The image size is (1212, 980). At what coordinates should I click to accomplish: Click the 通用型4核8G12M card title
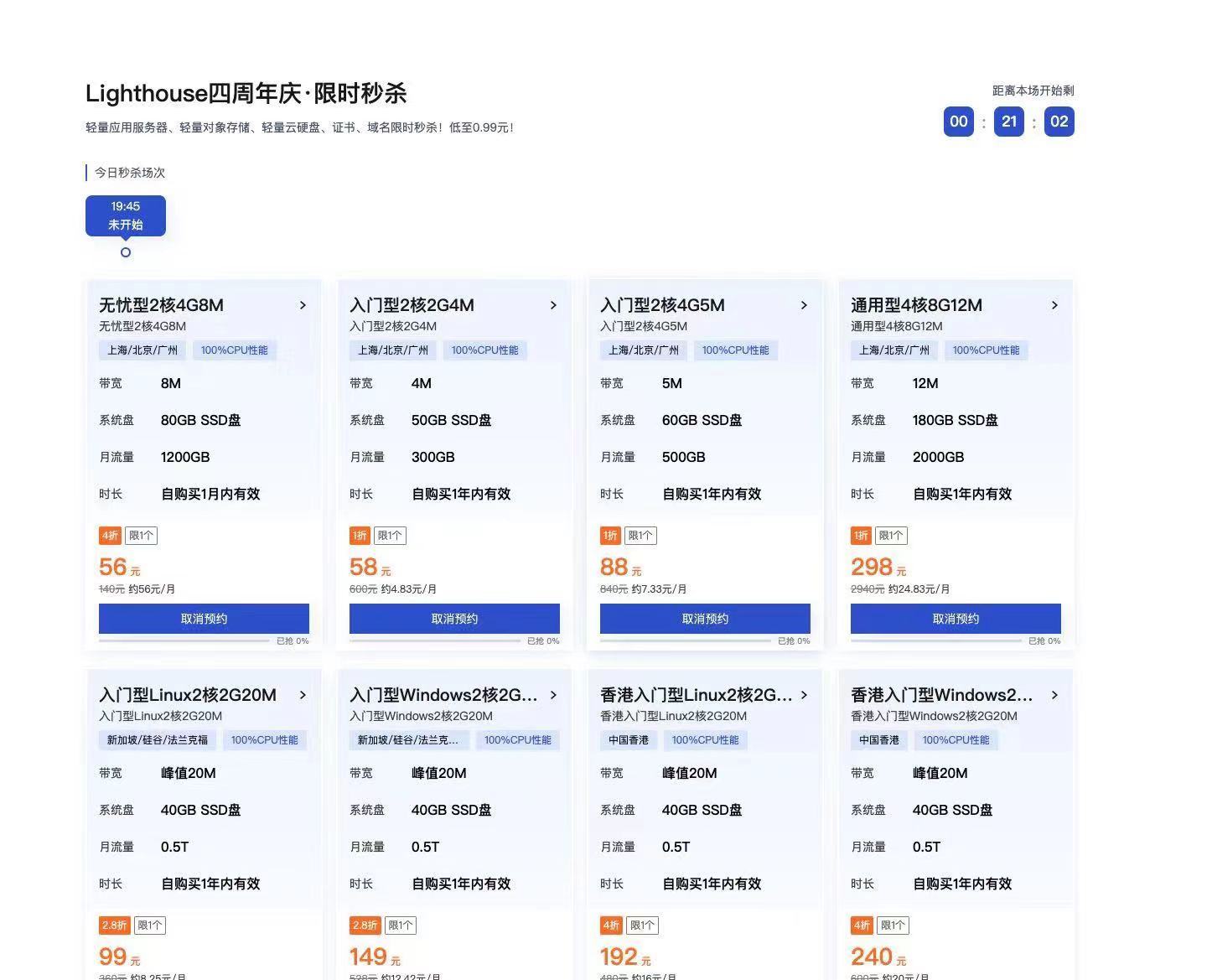[x=916, y=305]
